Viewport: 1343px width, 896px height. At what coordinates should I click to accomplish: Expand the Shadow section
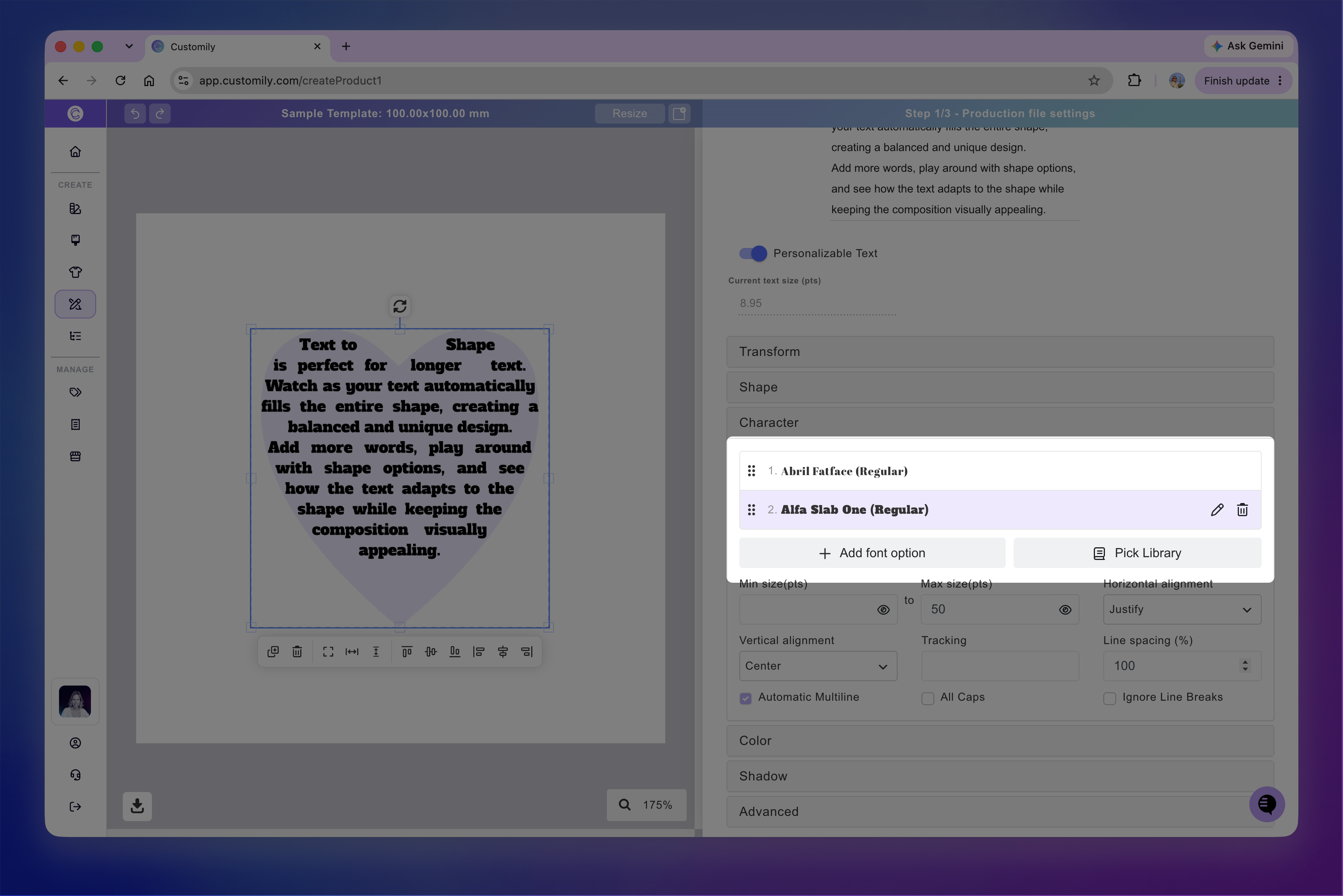click(x=1000, y=776)
